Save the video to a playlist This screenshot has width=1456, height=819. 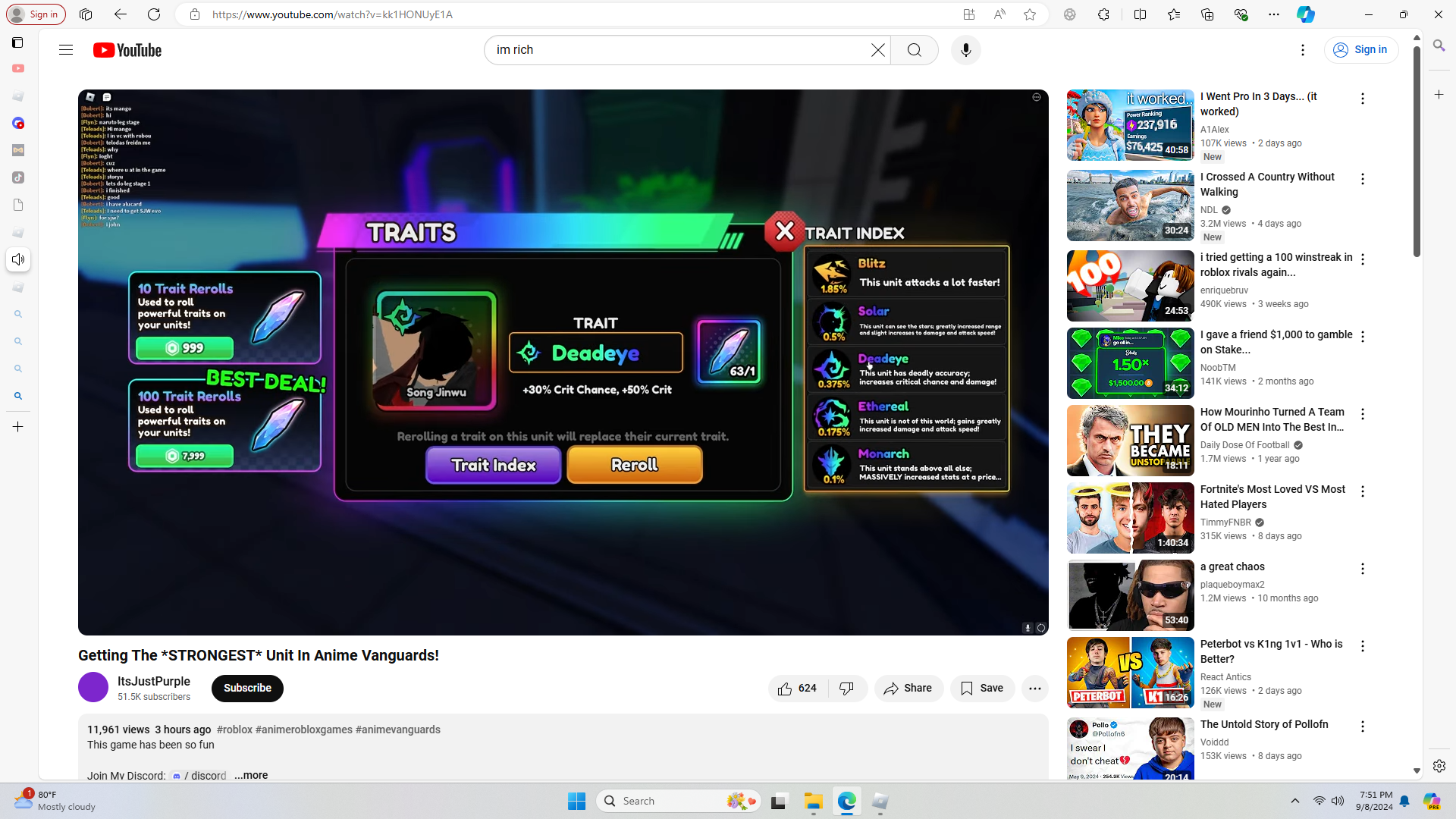(982, 688)
